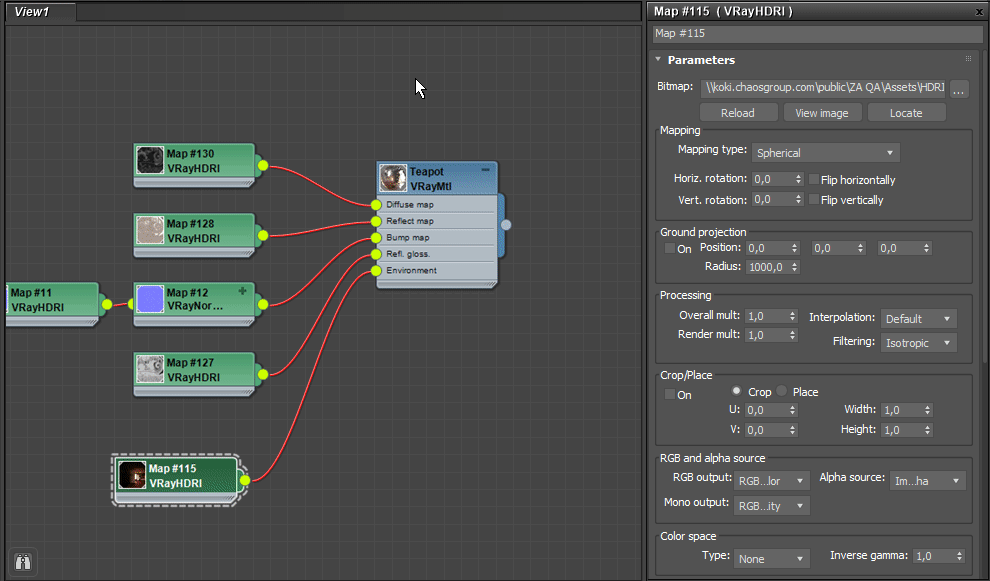The image size is (990, 581).
Task: Collapse the Teapot node with minus icon
Action: pos(486,171)
